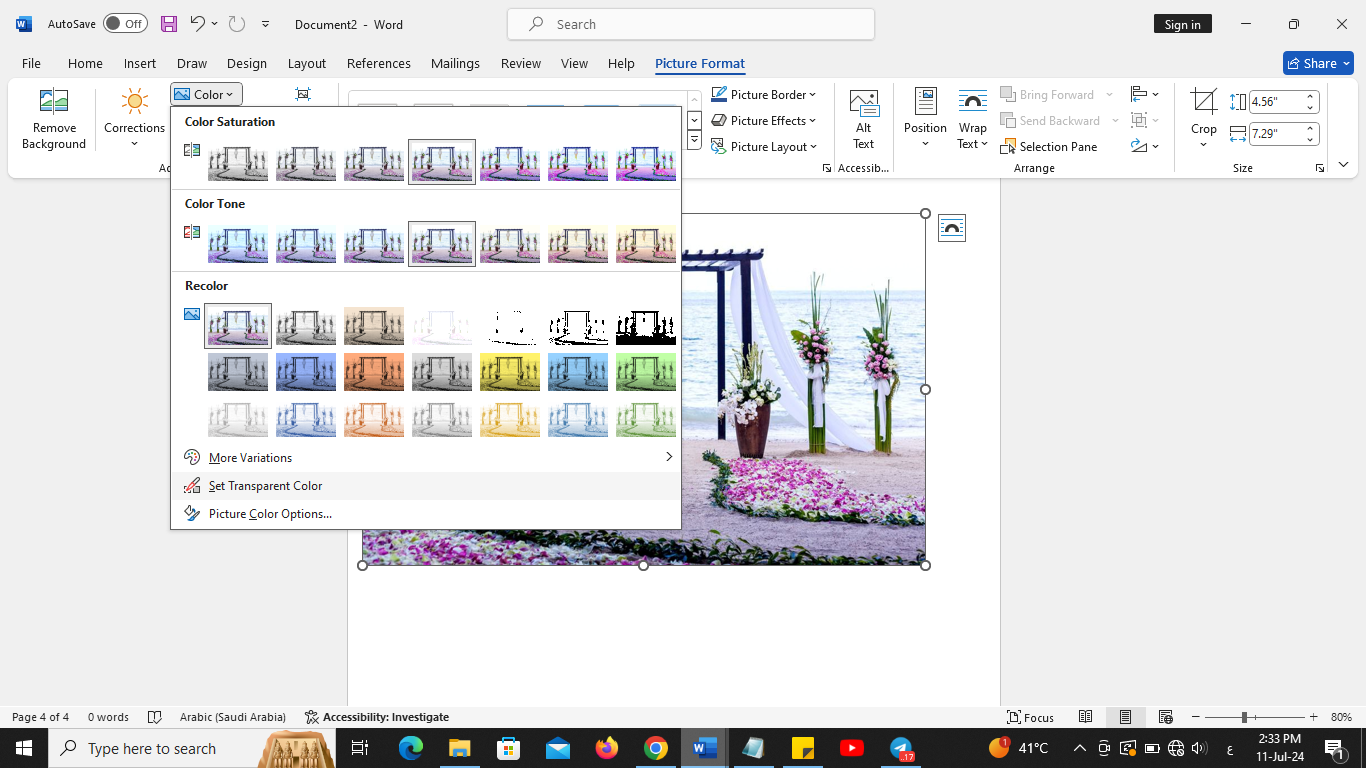Open the Picture Format tab
Screen dimensions: 1366x768
(700, 63)
